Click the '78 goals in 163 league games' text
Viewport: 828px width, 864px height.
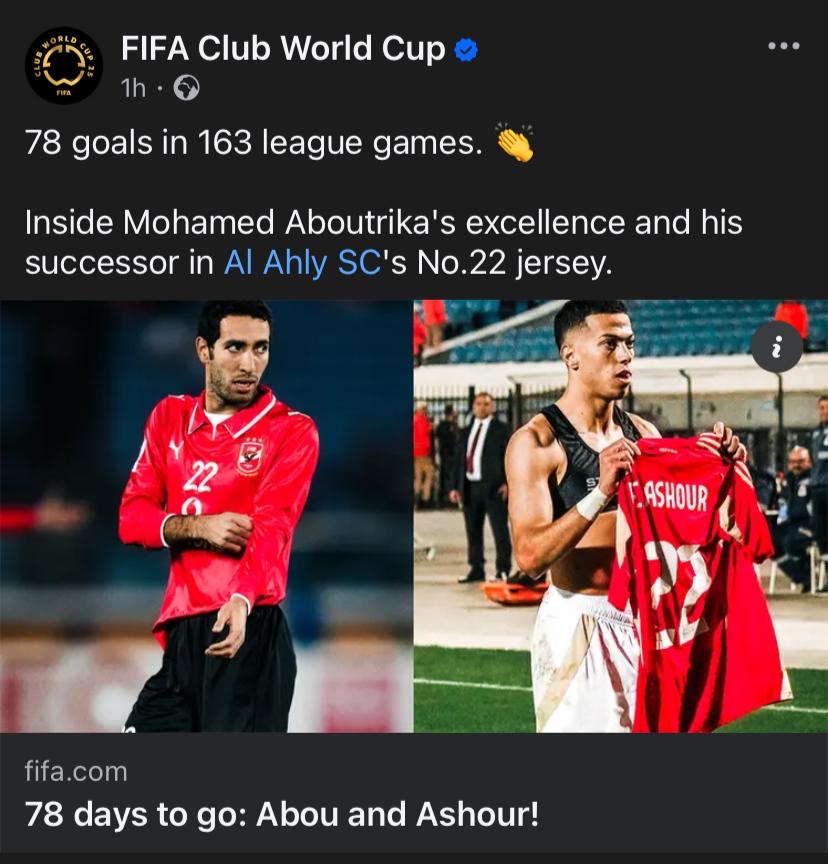click(x=254, y=143)
